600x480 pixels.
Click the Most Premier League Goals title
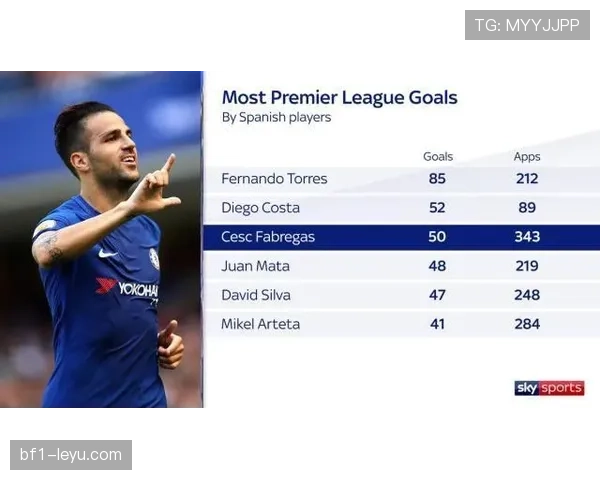pyautogui.click(x=339, y=98)
